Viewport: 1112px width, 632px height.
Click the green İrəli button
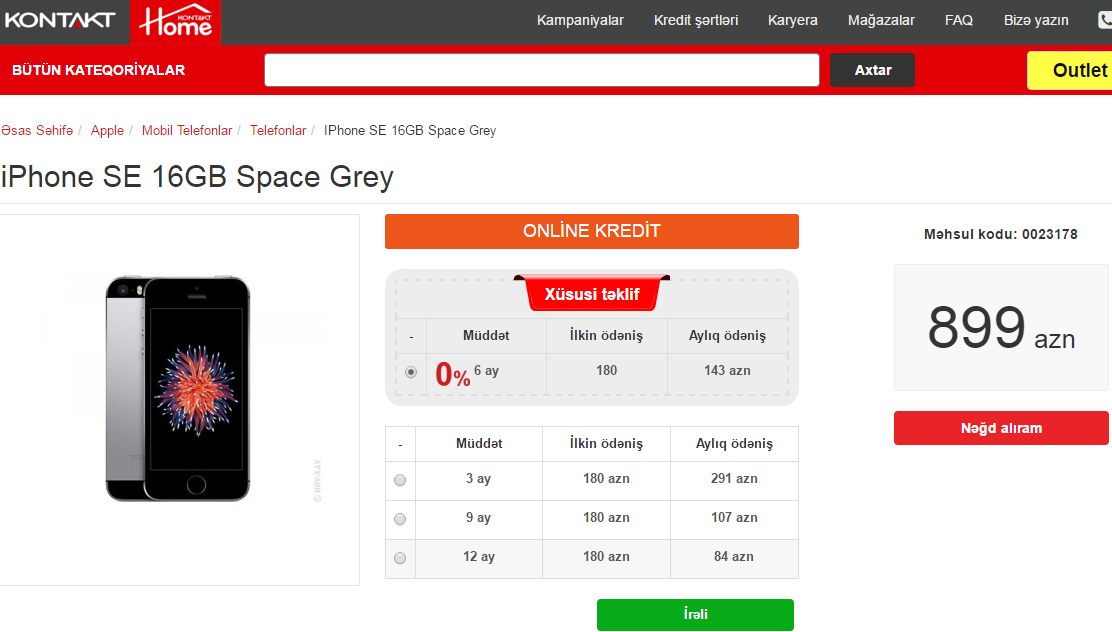tap(695, 615)
